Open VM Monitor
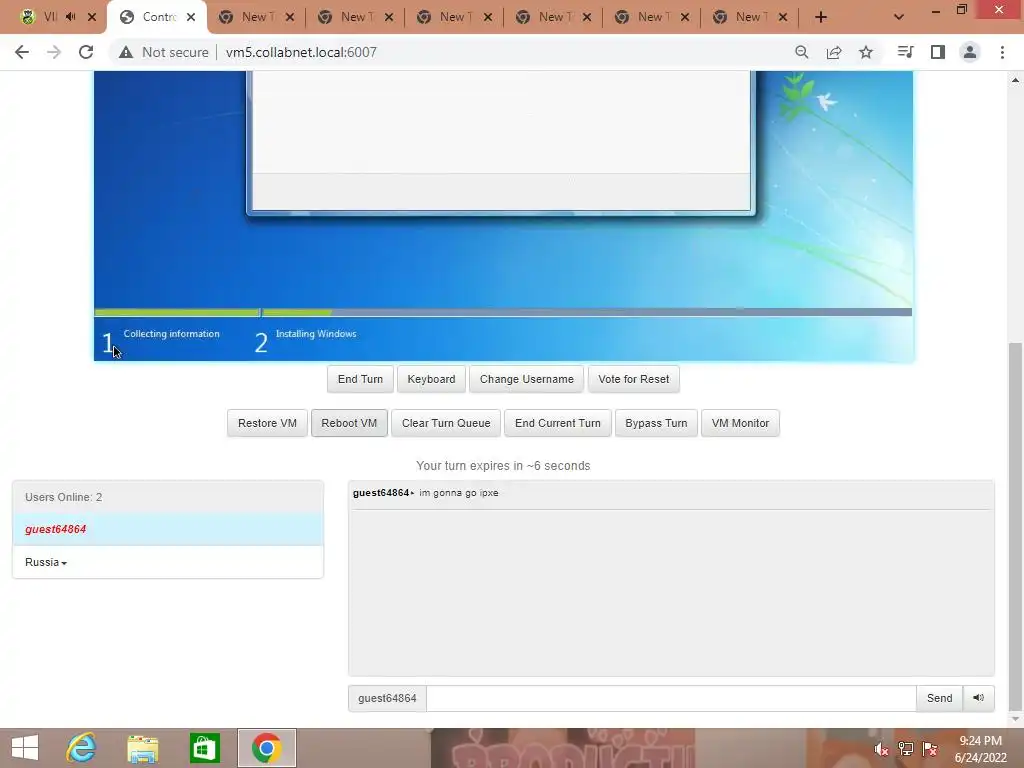Screen dimensions: 1024x768 pos(740,423)
